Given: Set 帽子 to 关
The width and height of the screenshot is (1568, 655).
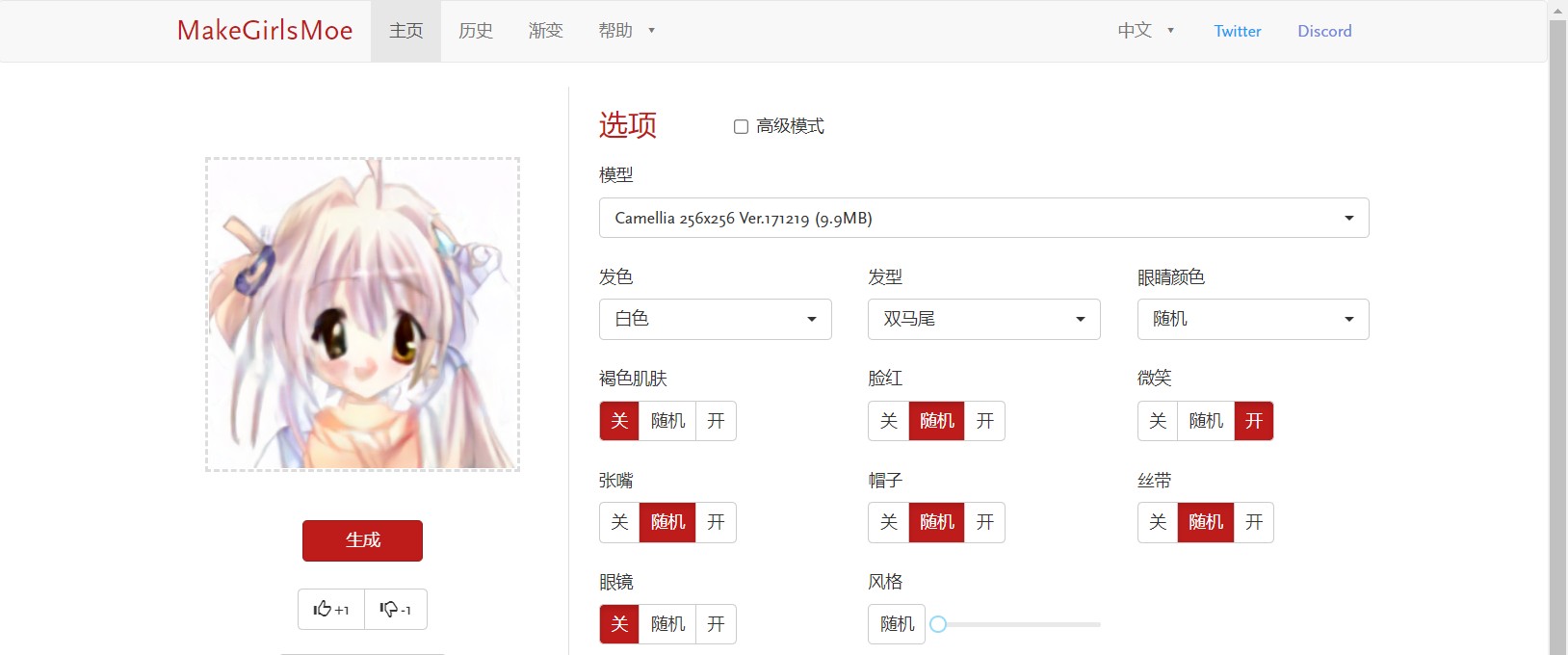Looking at the screenshot, I should pyautogui.click(x=889, y=522).
